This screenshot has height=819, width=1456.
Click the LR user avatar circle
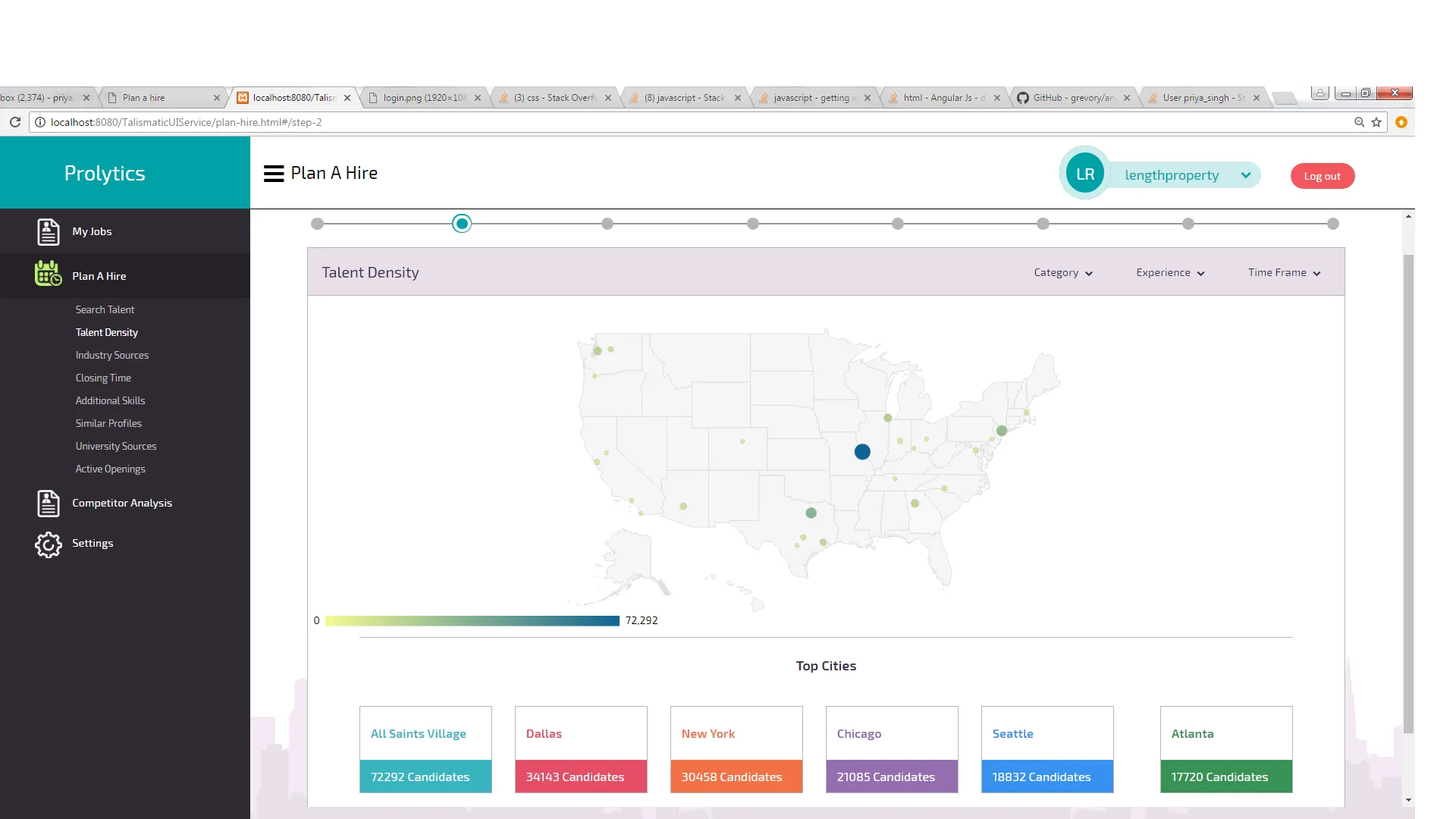pyautogui.click(x=1084, y=174)
